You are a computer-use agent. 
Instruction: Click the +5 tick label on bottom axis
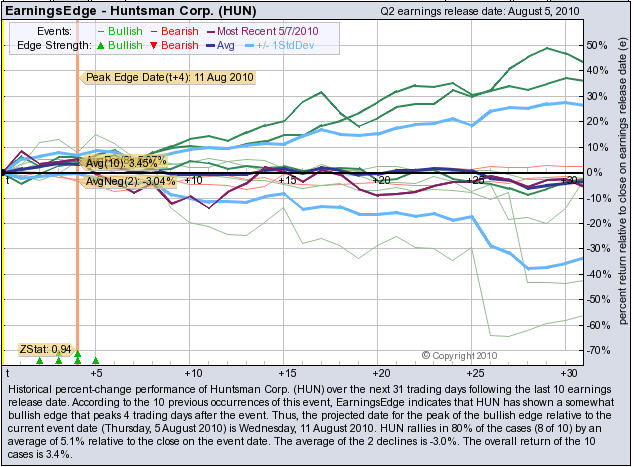pyautogui.click(x=96, y=373)
